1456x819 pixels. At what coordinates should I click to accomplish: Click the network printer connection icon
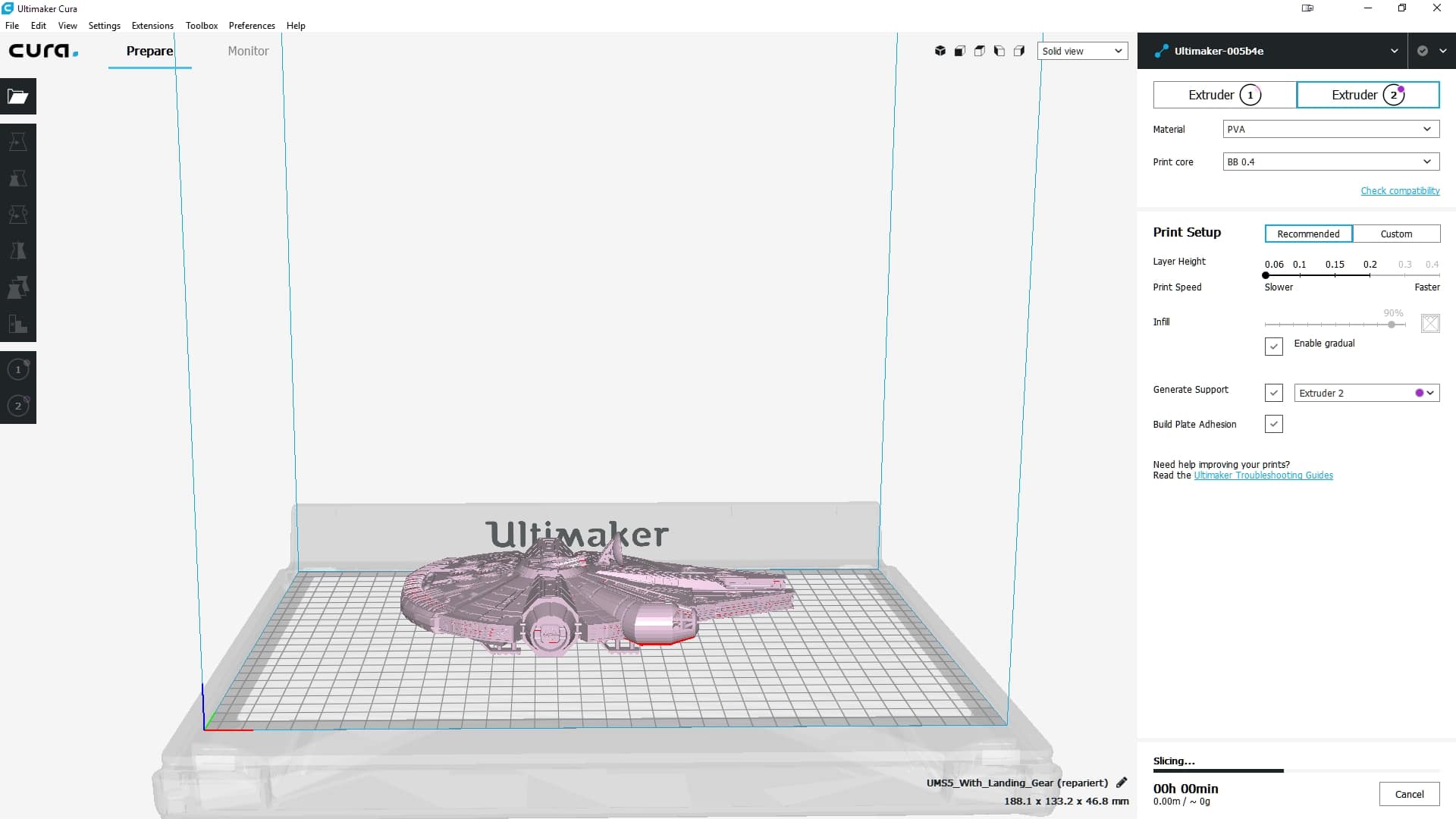[1161, 51]
